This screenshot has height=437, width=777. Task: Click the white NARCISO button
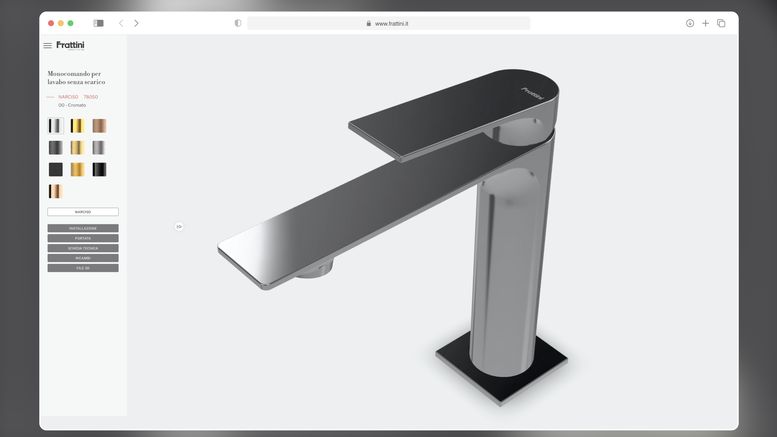[x=83, y=212]
